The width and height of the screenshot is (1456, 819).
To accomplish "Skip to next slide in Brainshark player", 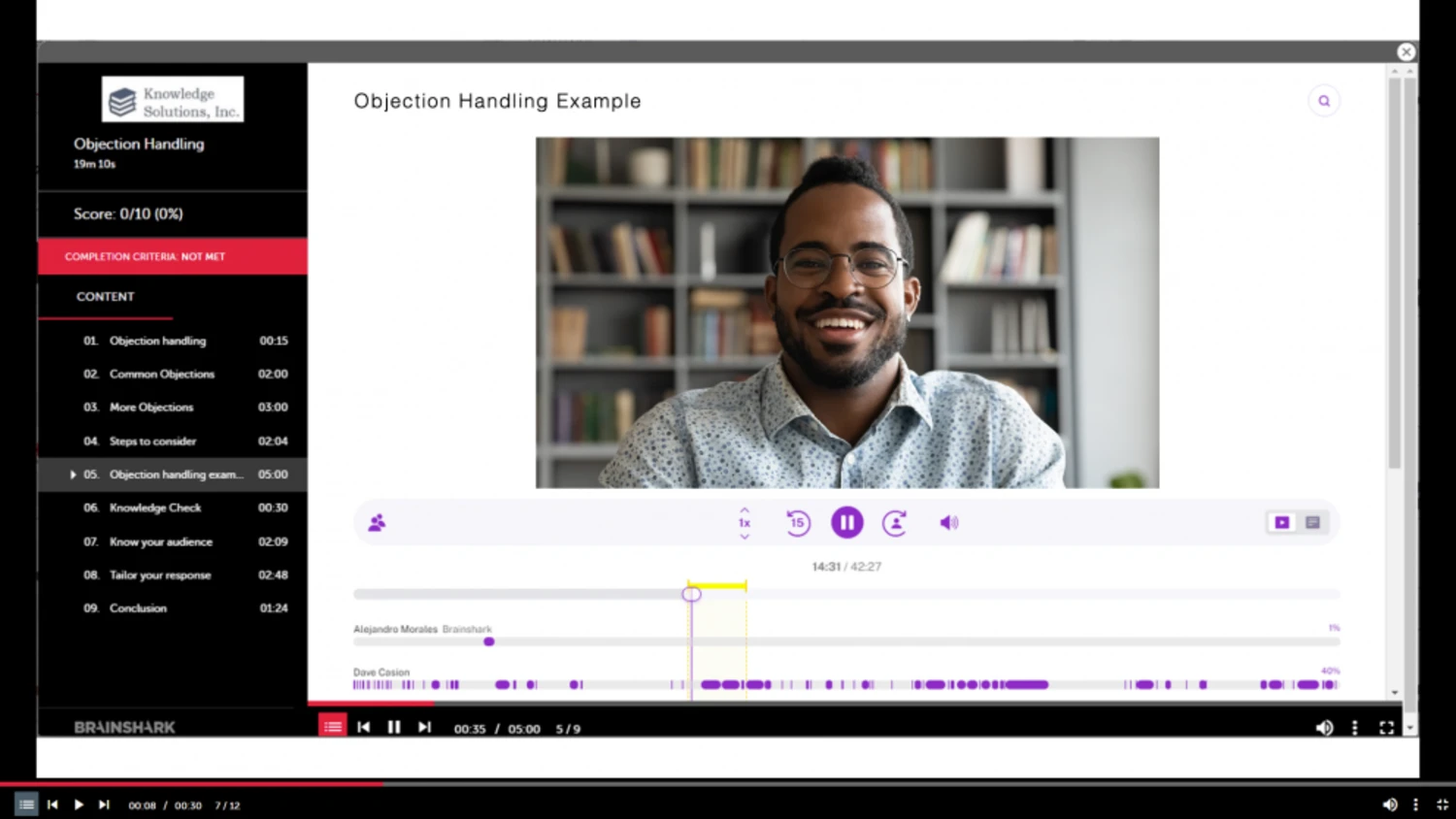I will pyautogui.click(x=424, y=727).
